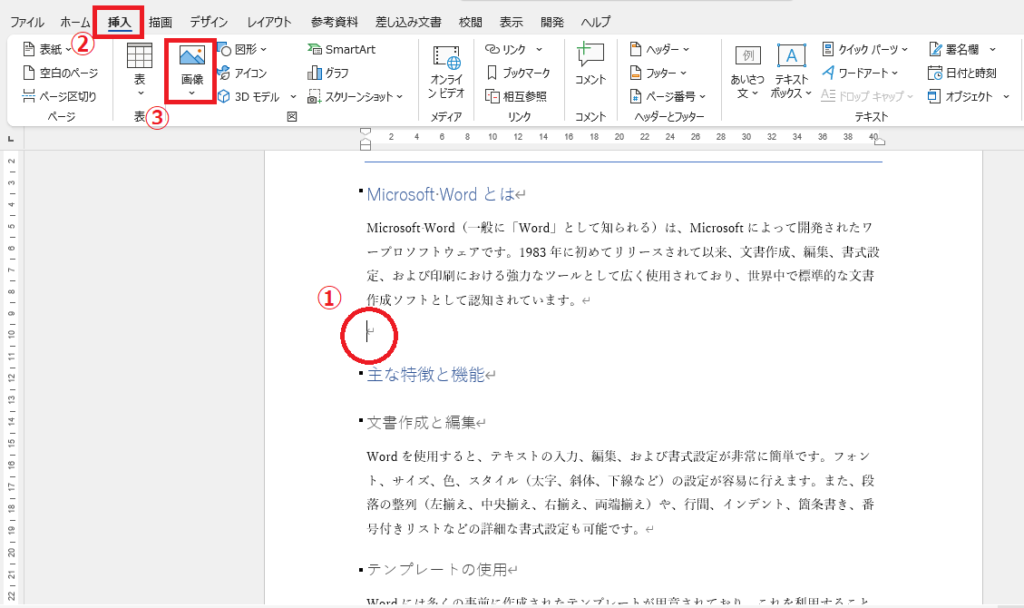Click the リンク hyperlink button

click(x=506, y=49)
